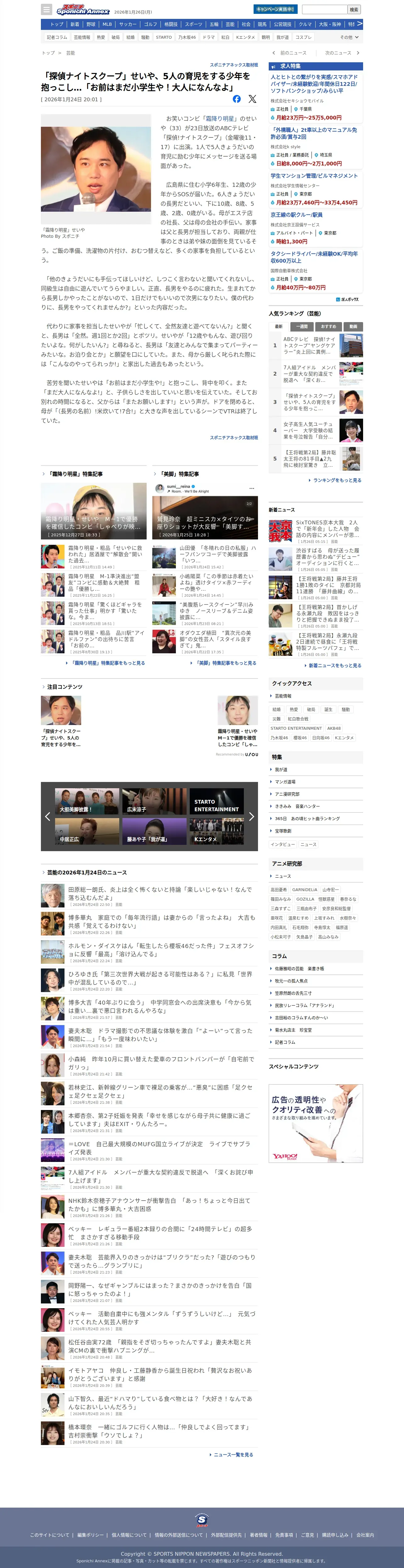Select the 最新 ranking tab
The image size is (404, 1568).
(279, 326)
